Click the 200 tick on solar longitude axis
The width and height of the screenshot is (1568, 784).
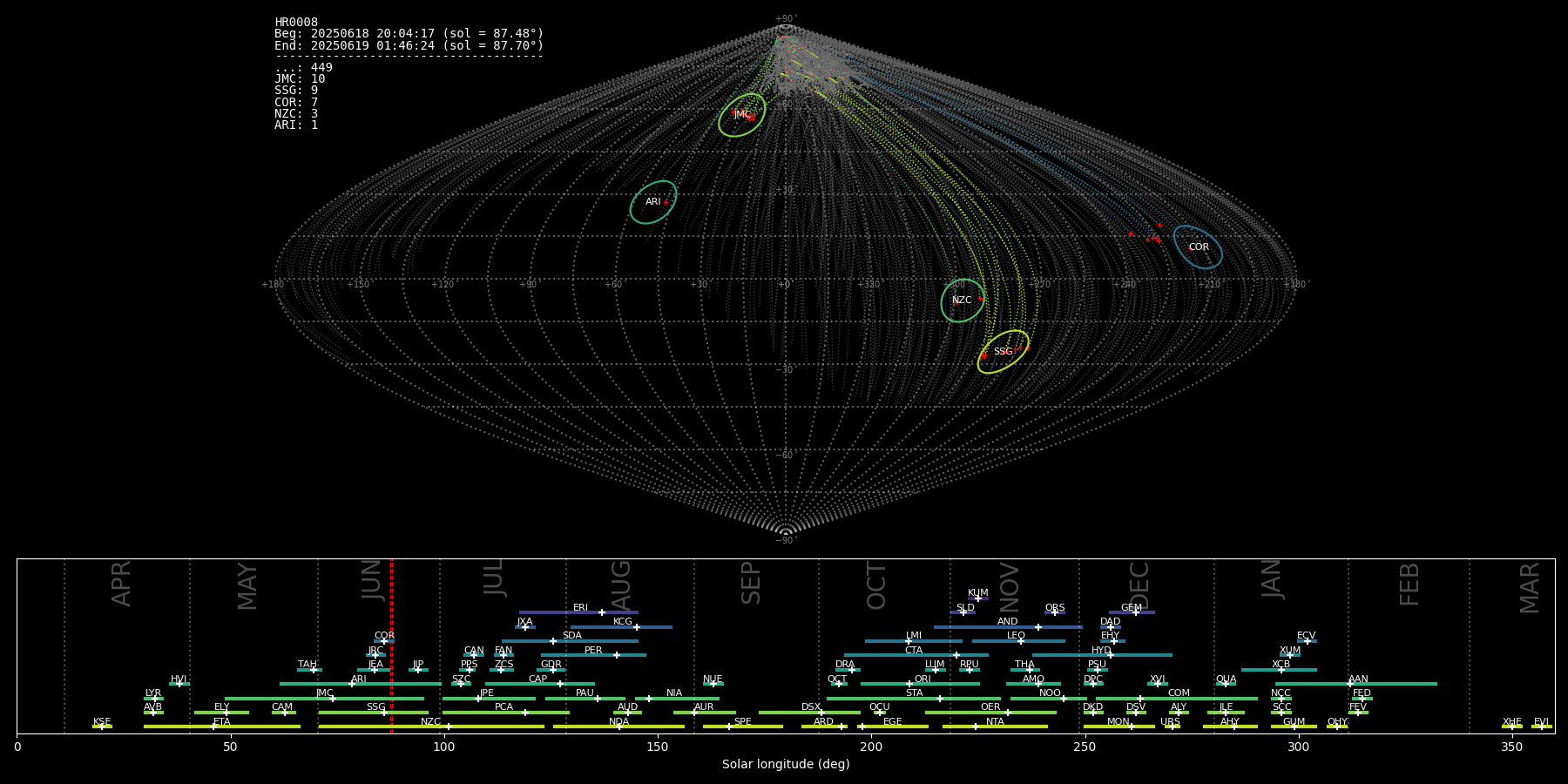pos(870,747)
